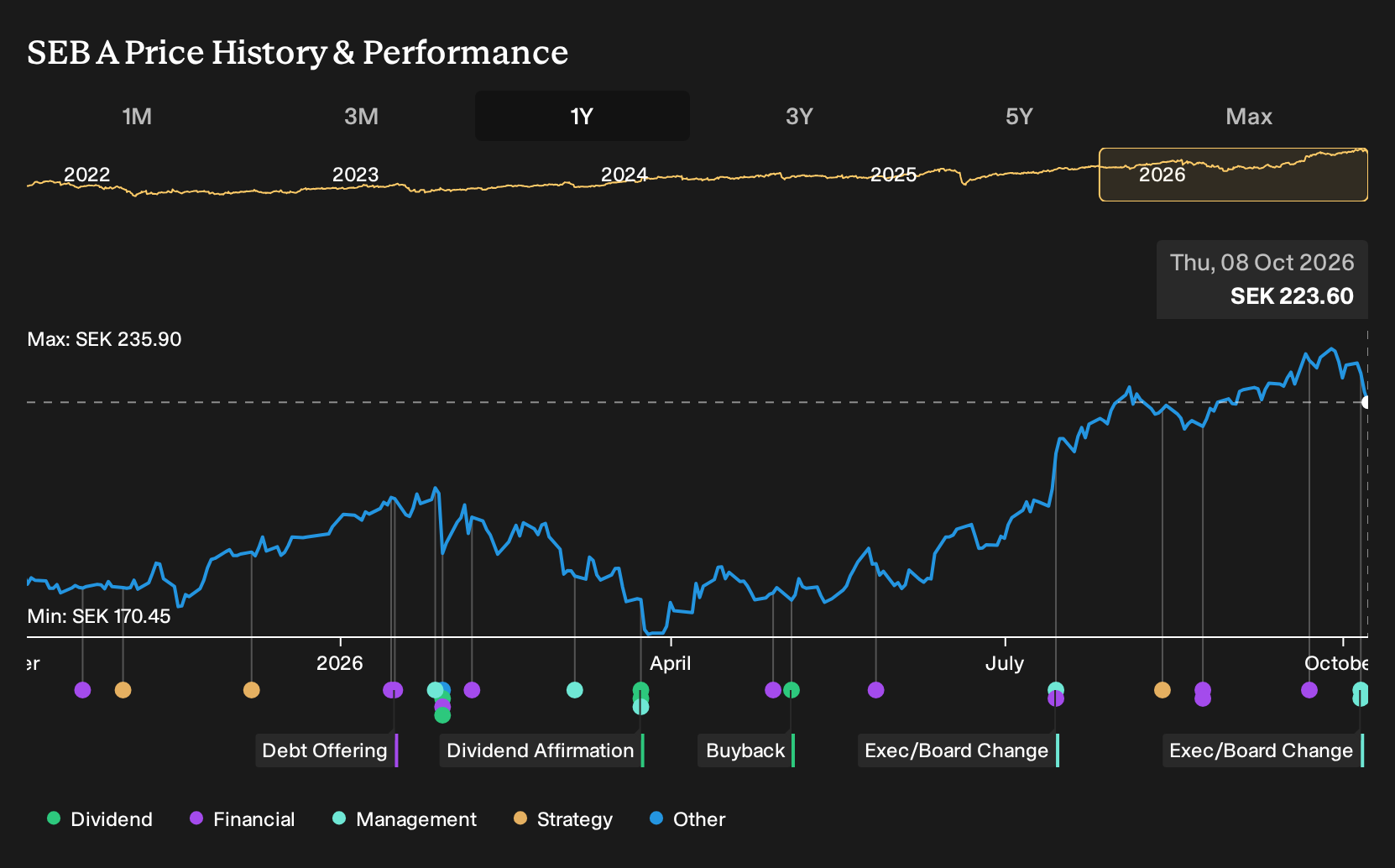
Task: Toggle the Strategy legend item
Action: pyautogui.click(x=563, y=819)
